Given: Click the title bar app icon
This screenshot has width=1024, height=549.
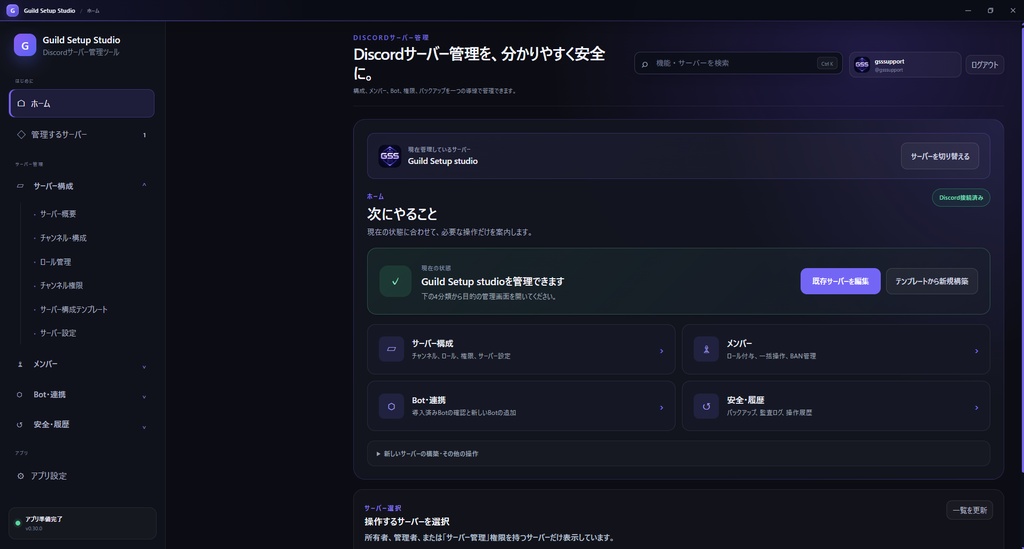Looking at the screenshot, I should click(x=12, y=10).
